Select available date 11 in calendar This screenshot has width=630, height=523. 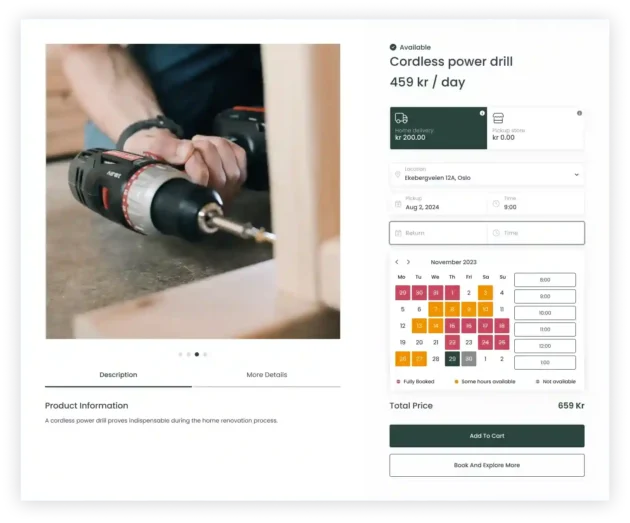click(x=502, y=309)
